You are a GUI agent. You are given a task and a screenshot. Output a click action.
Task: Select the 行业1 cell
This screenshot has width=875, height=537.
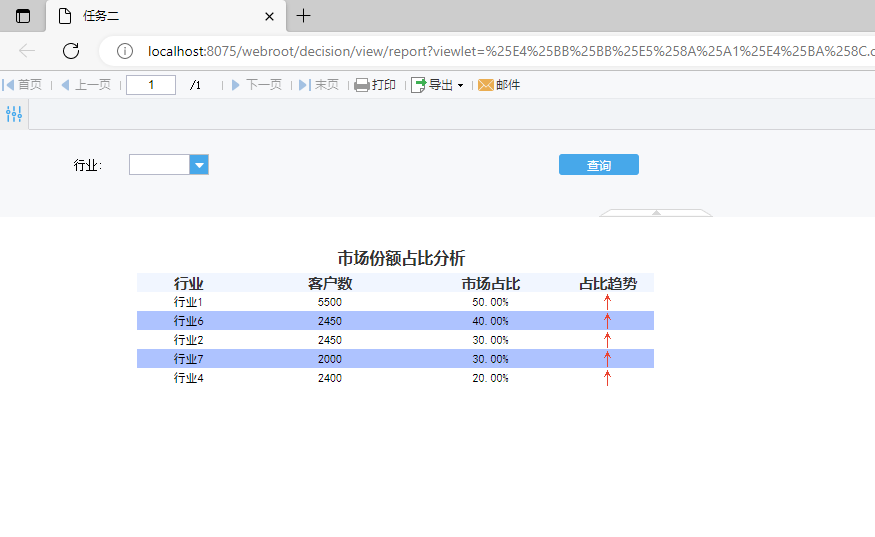188,302
